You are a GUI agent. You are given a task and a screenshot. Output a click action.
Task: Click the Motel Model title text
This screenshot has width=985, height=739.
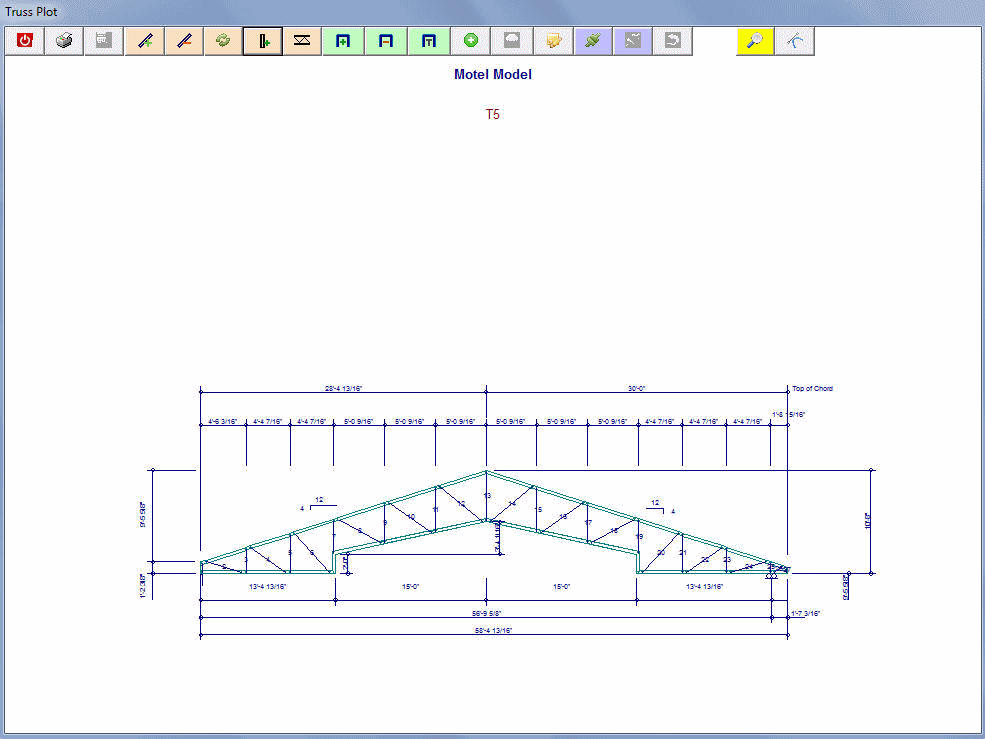click(492, 74)
